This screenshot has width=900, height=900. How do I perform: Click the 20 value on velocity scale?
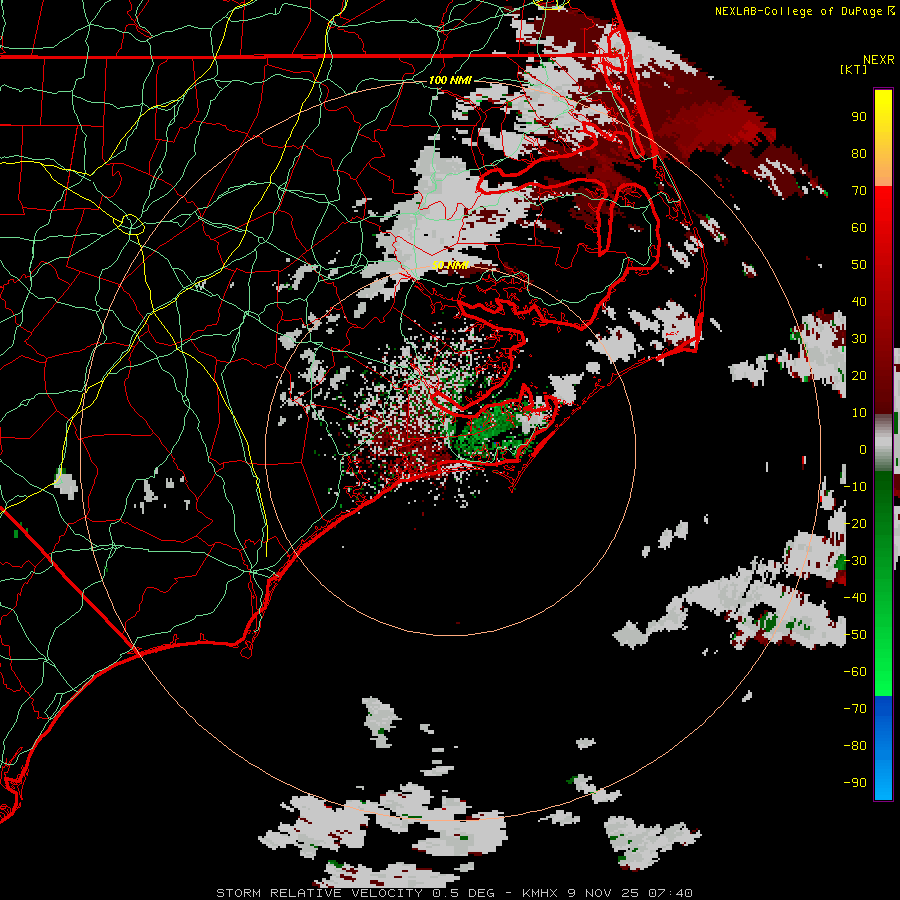[859, 375]
